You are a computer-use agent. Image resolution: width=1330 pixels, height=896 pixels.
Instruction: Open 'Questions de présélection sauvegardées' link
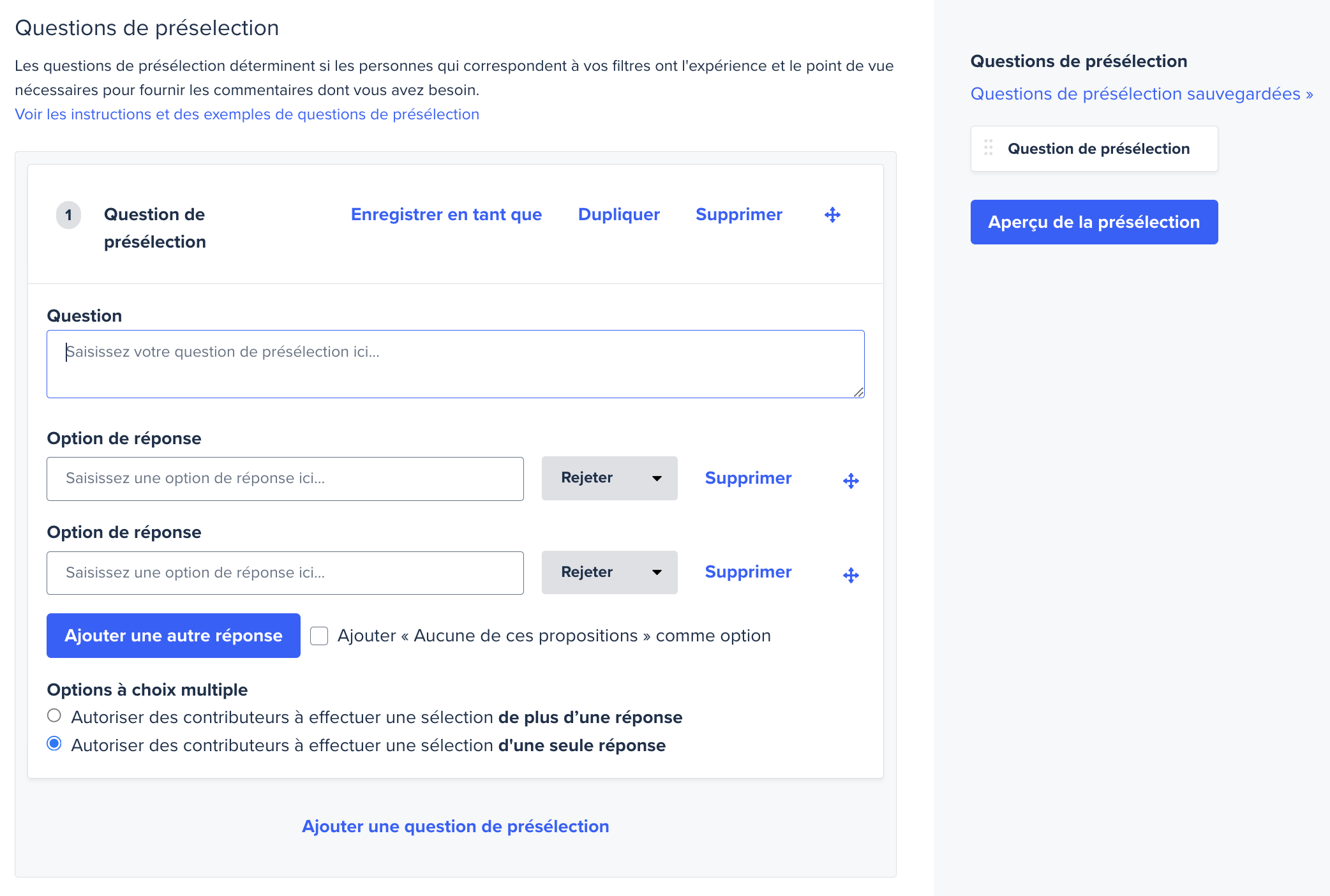(1142, 94)
